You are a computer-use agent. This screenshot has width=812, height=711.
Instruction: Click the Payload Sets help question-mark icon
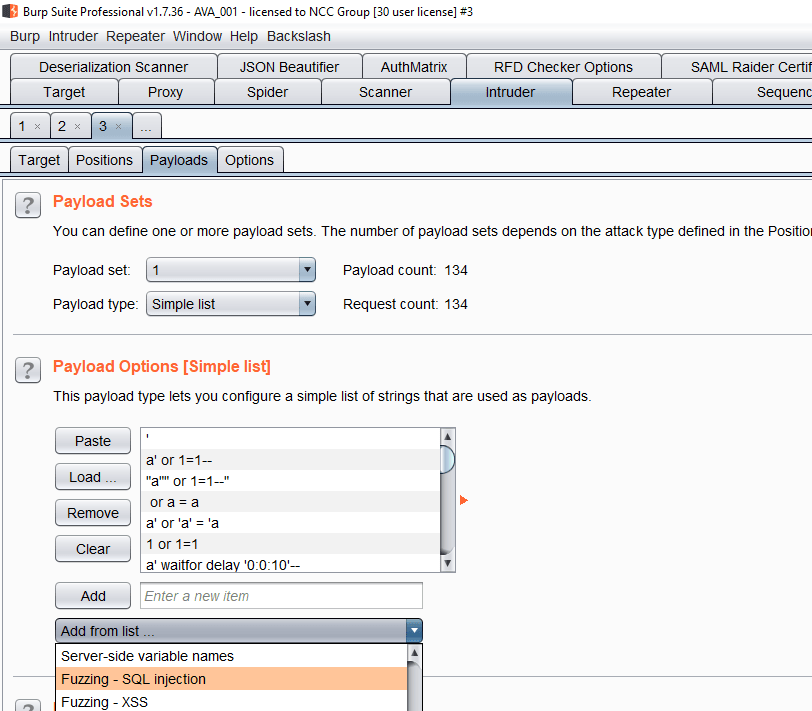[27, 205]
